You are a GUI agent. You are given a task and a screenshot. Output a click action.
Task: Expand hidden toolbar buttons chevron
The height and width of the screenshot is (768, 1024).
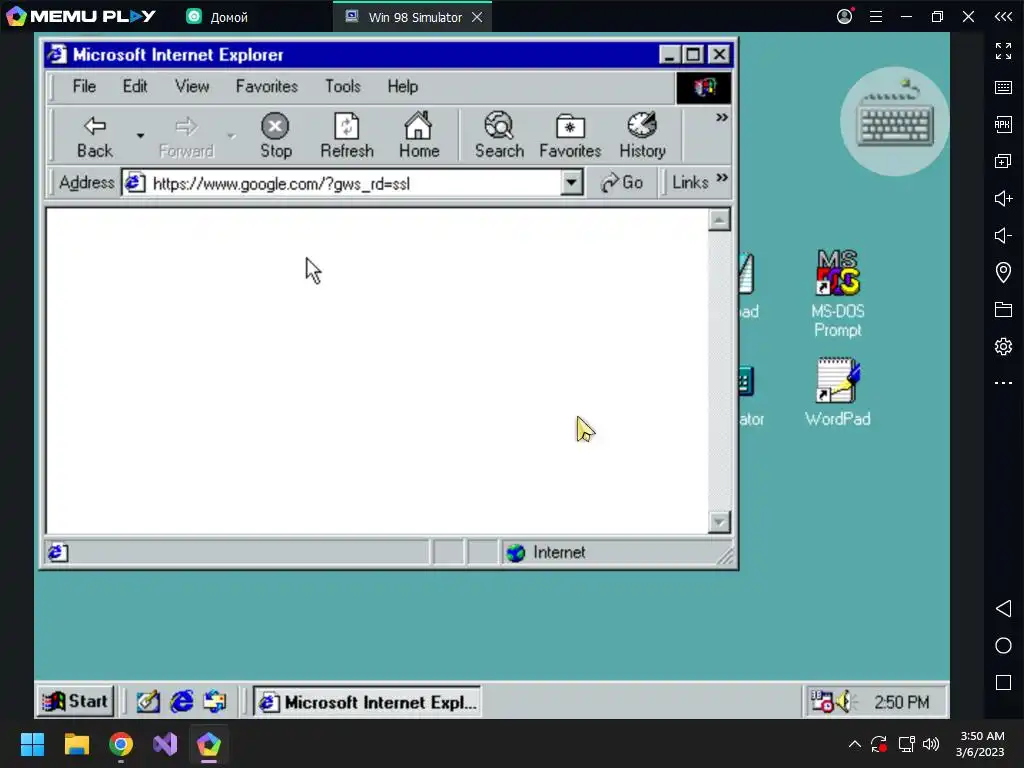tap(721, 118)
